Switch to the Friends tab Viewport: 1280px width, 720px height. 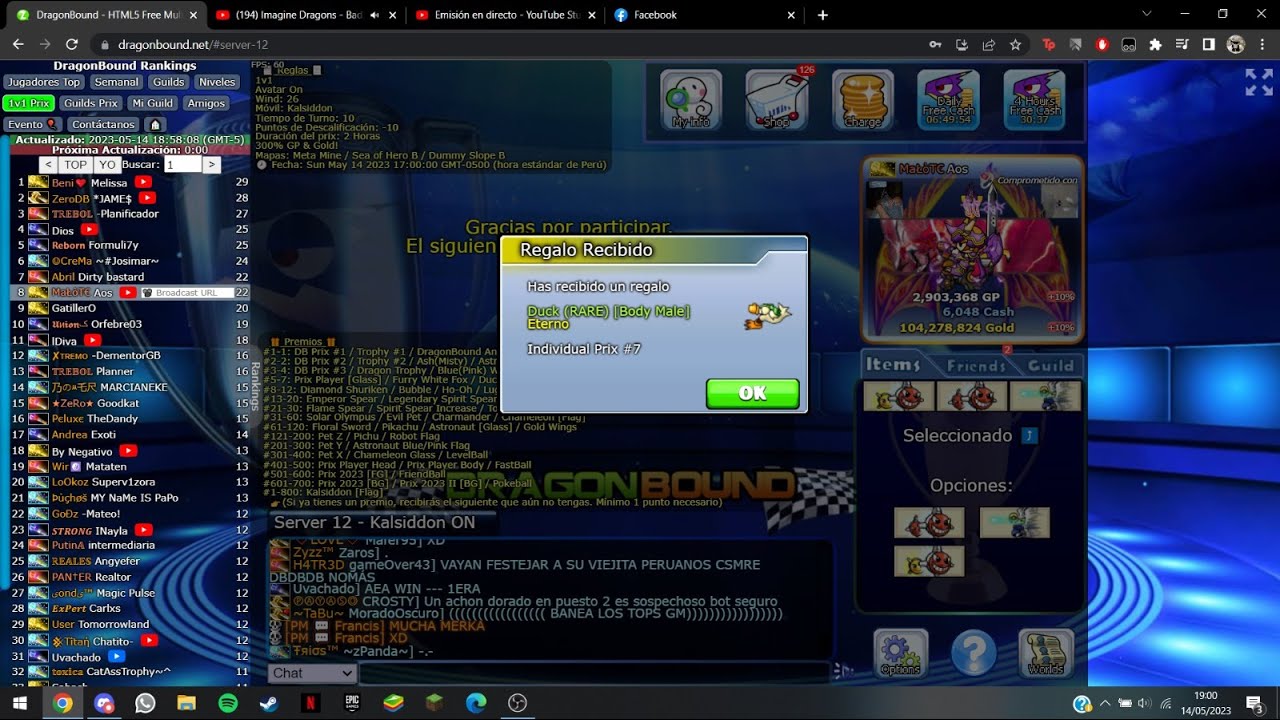coord(975,366)
